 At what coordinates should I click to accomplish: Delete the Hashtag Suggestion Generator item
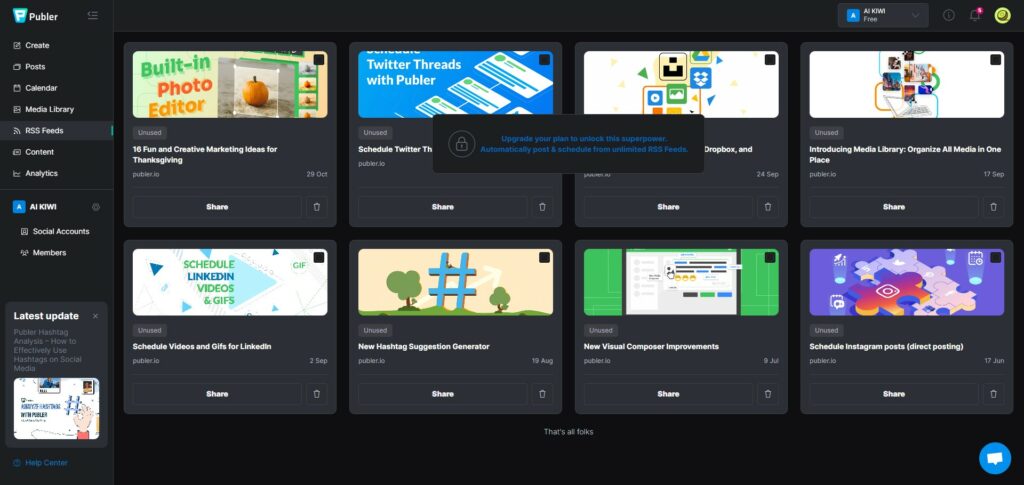pos(542,394)
